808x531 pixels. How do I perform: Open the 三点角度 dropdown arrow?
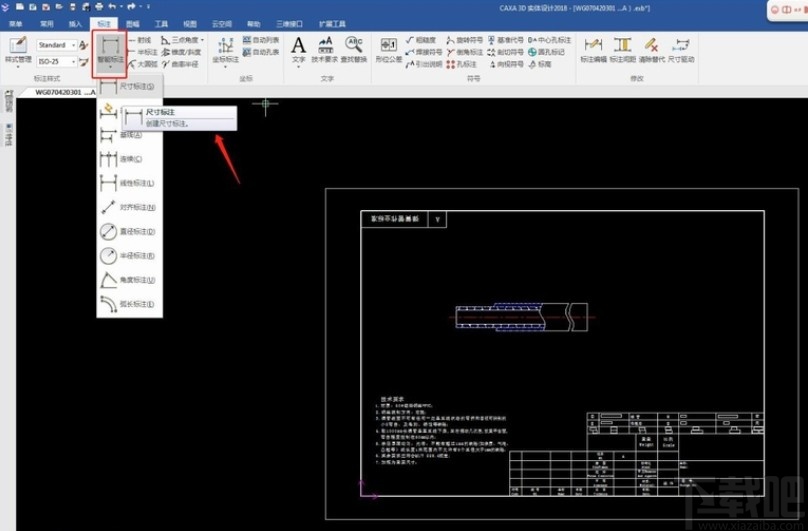point(202,40)
